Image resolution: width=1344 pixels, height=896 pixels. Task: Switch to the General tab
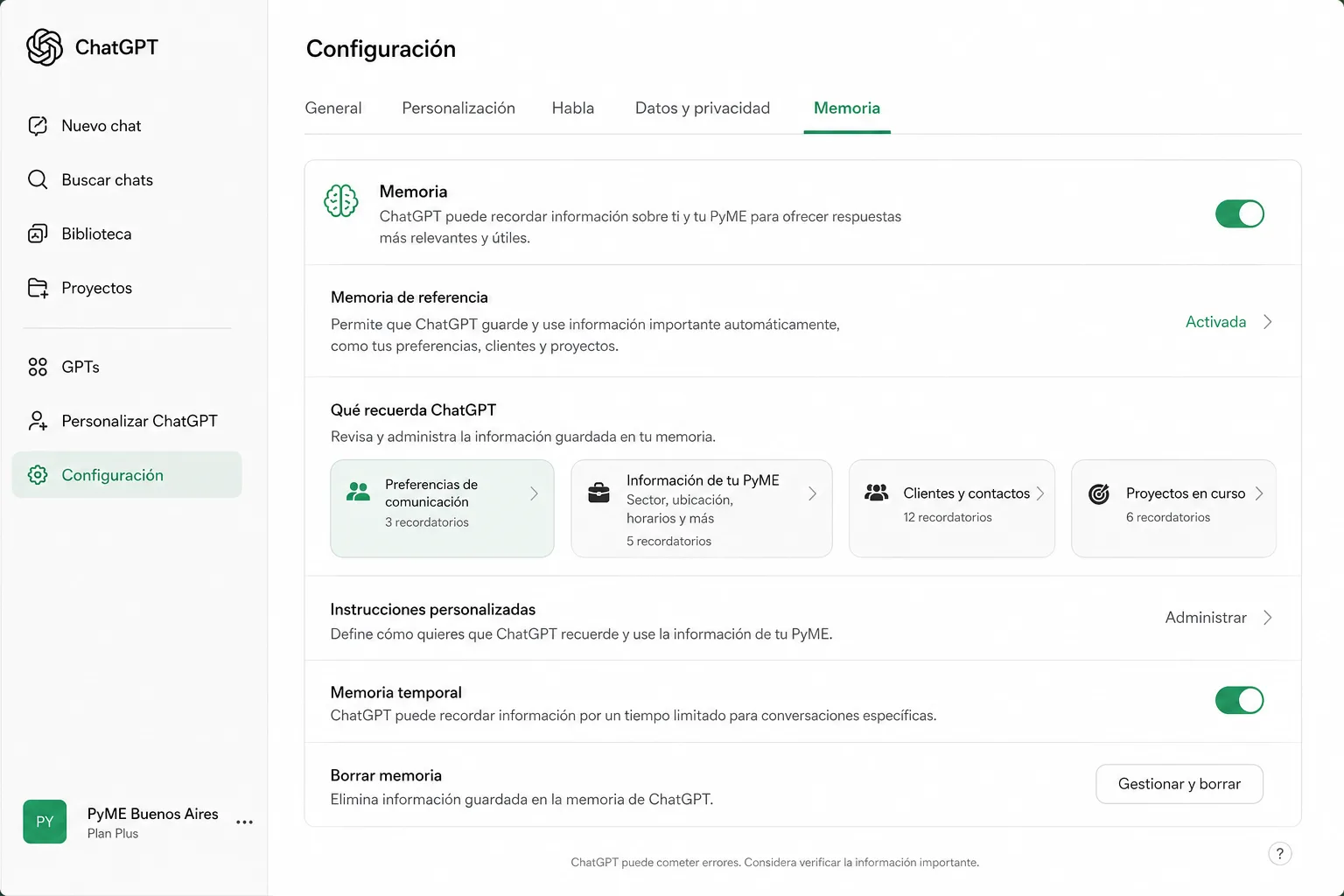(x=333, y=108)
